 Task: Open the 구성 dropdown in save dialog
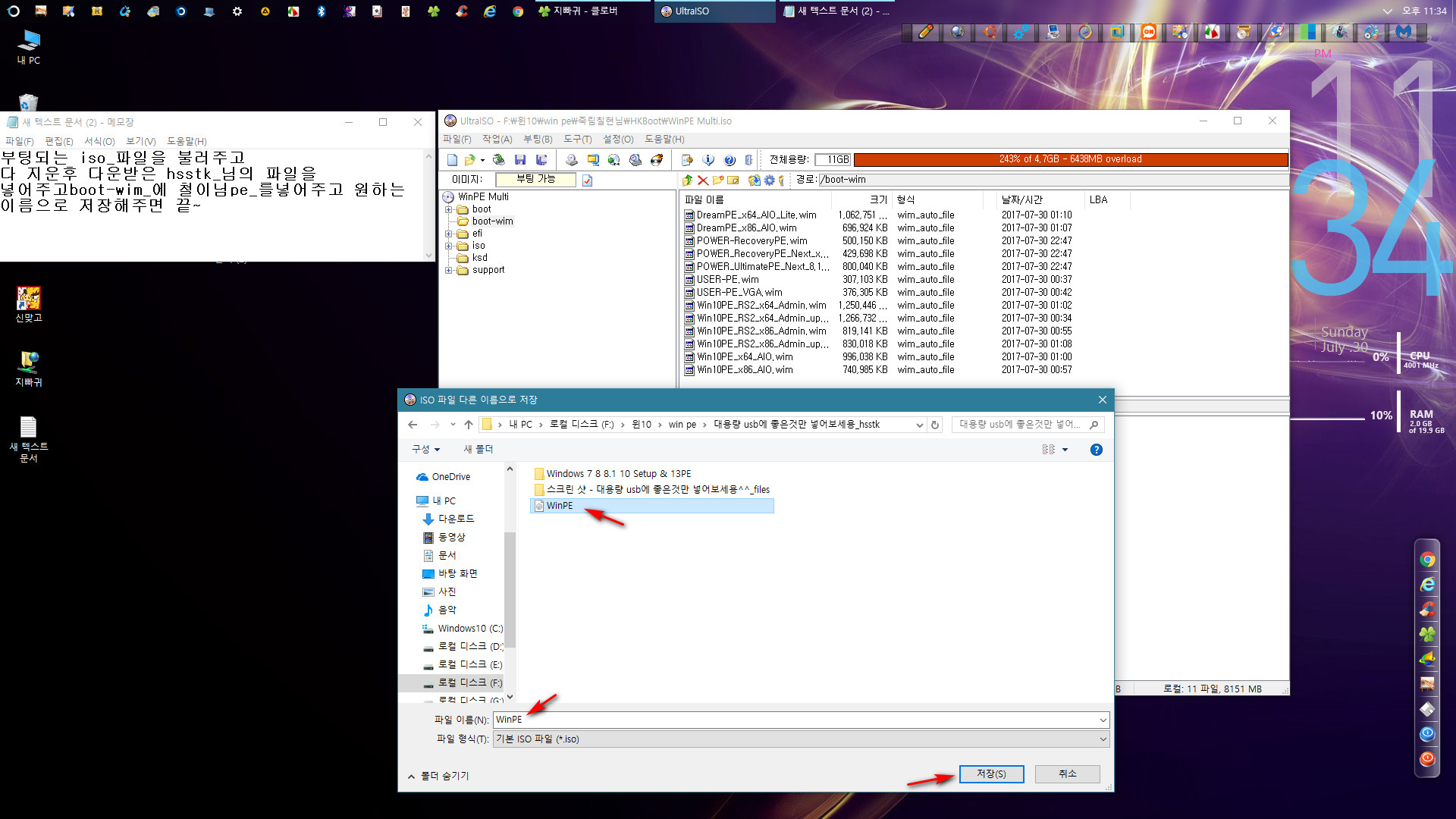click(425, 450)
